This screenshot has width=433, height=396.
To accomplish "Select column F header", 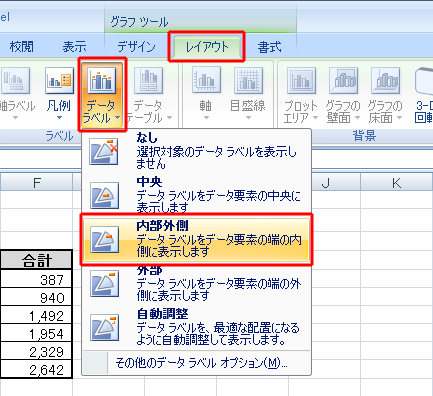I will pyautogui.click(x=37, y=183).
